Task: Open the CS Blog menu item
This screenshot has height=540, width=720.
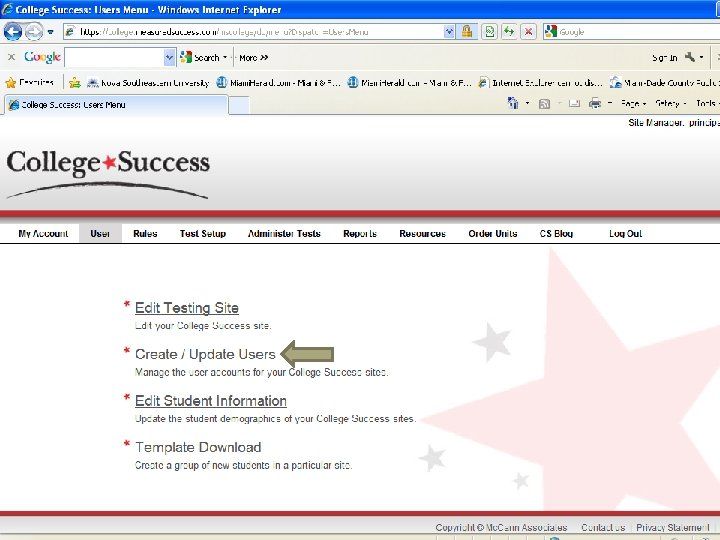Action: coord(556,233)
